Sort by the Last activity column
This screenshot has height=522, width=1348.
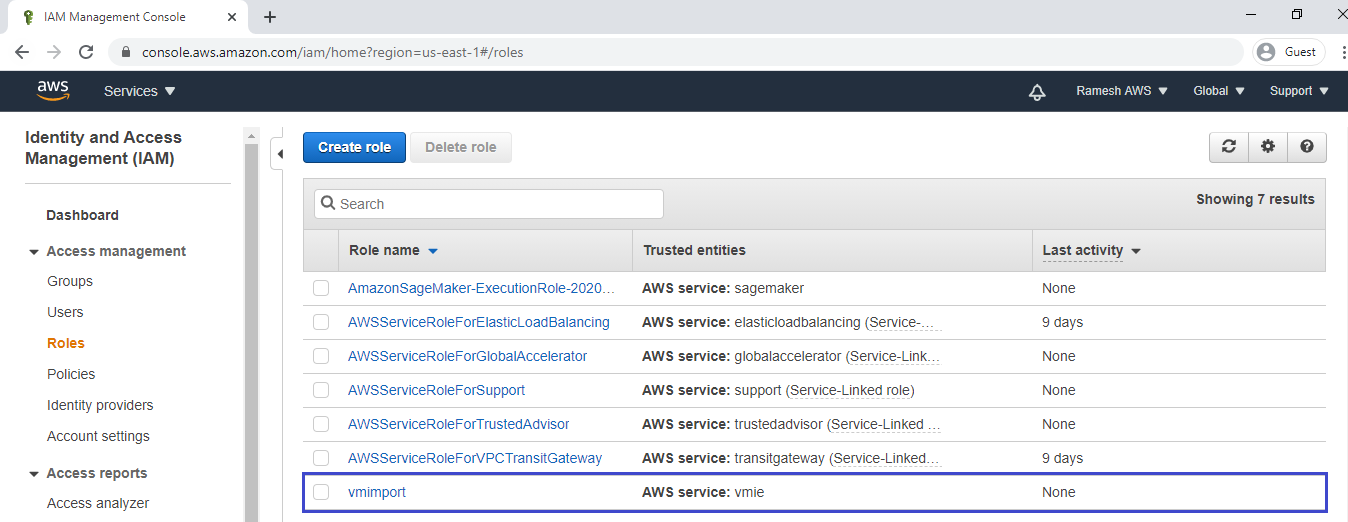click(x=1092, y=250)
